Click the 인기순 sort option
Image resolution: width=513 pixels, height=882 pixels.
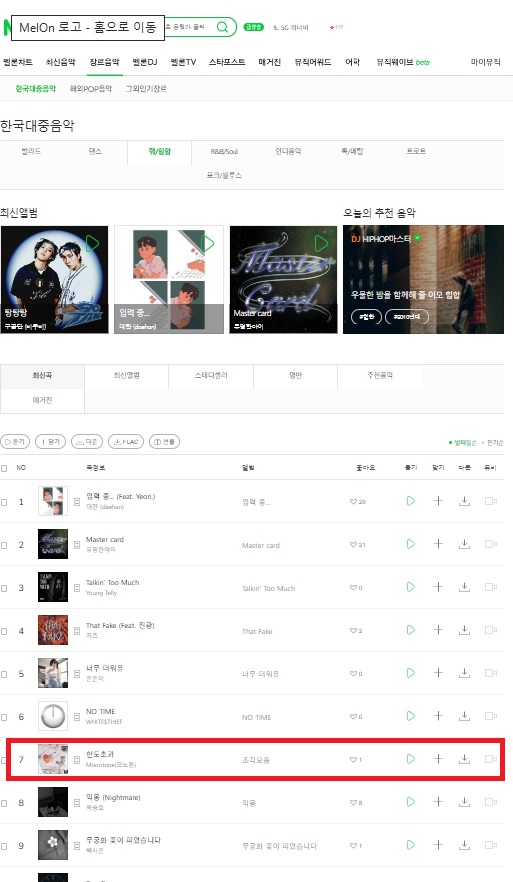point(494,443)
